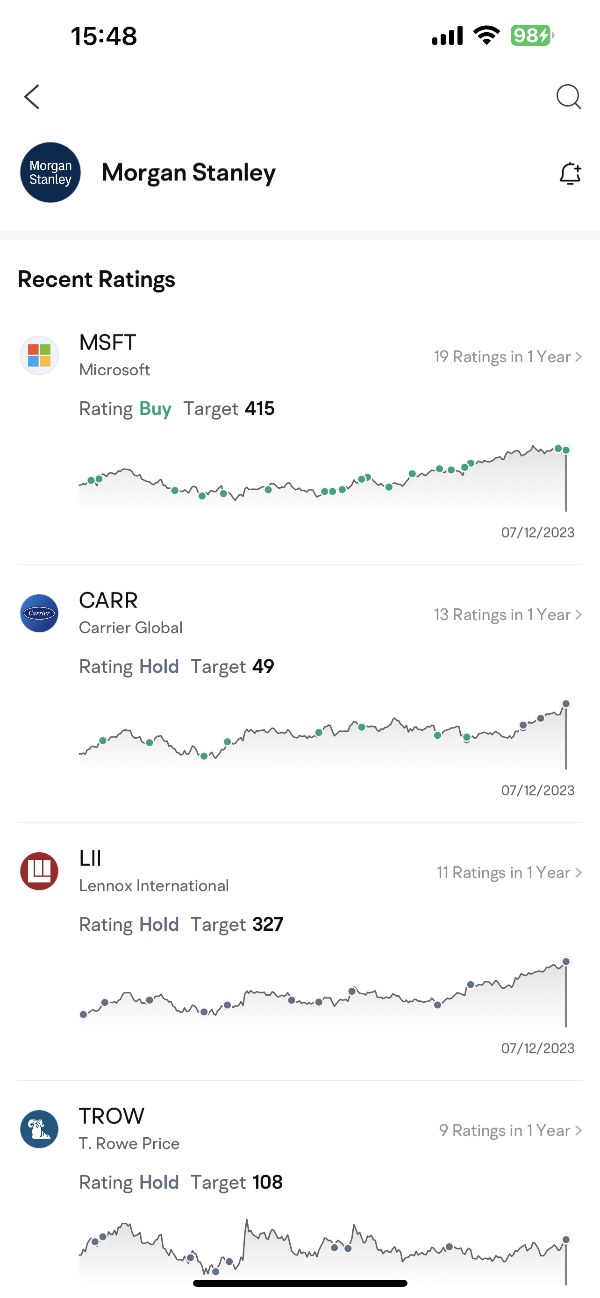Tap the Microsoft logo icon
The width and height of the screenshot is (600, 1298).
point(39,355)
